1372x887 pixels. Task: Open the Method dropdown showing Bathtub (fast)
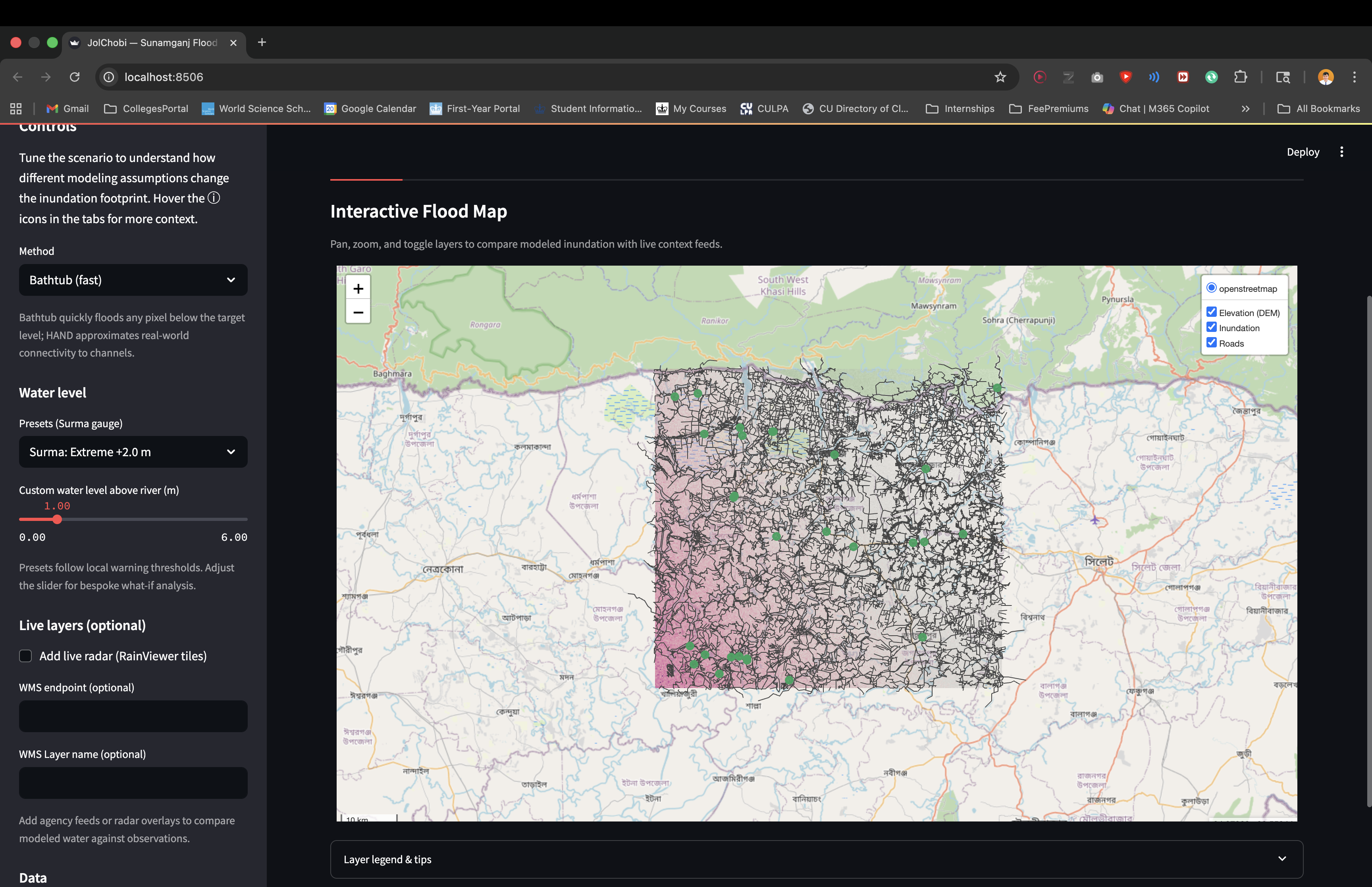tap(133, 280)
